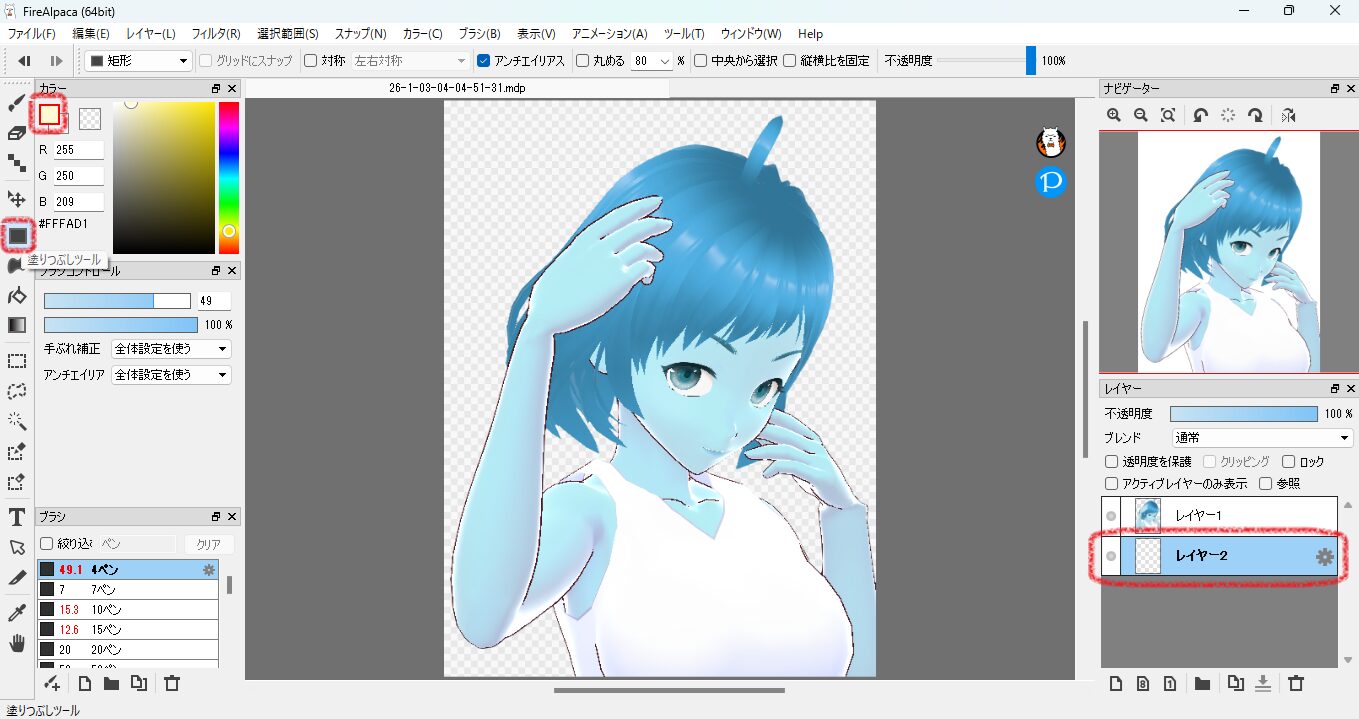Toggle visibility of レイヤー1
The image size is (1359, 719).
pyautogui.click(x=1111, y=515)
